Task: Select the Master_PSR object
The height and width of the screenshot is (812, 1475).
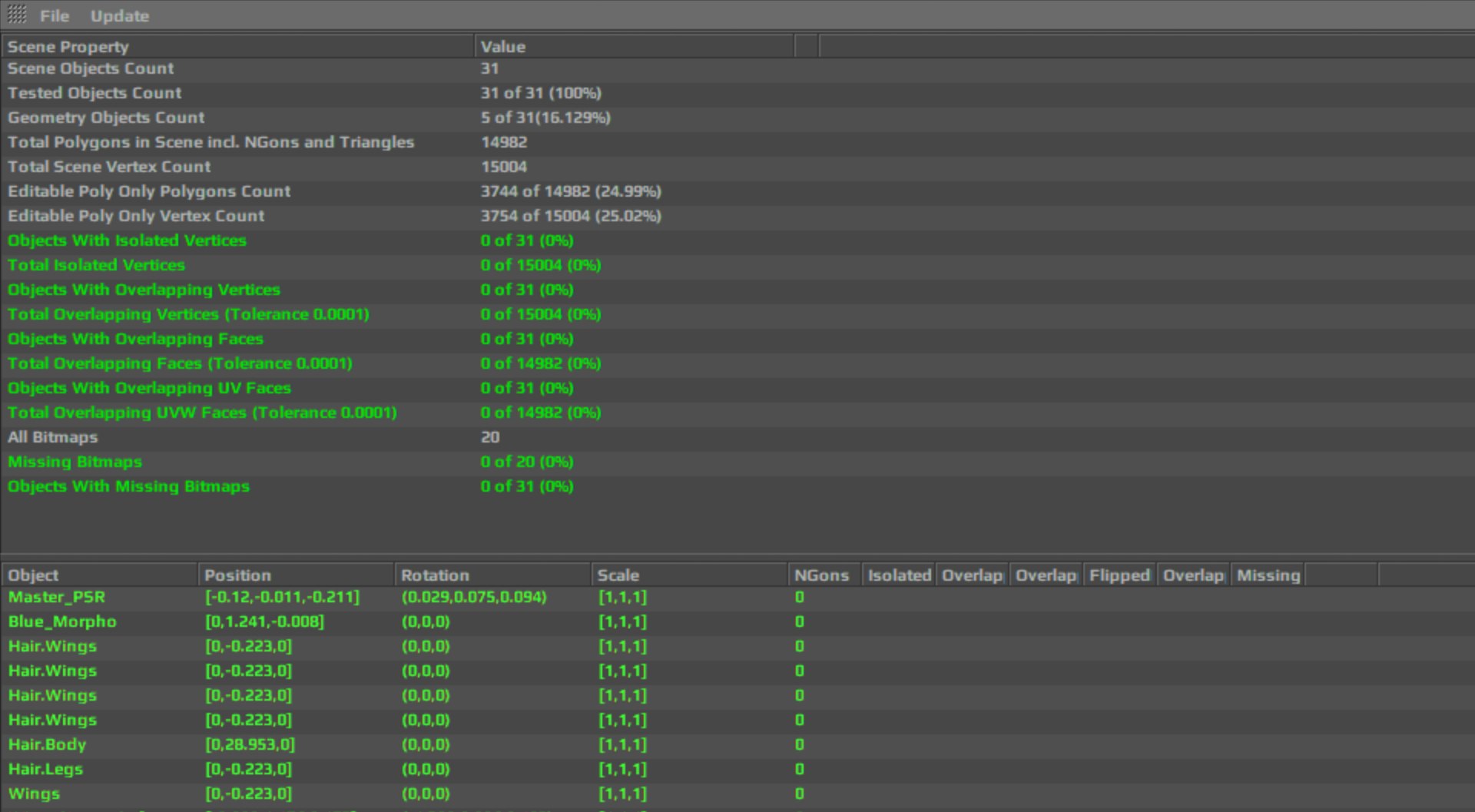Action: click(x=57, y=598)
